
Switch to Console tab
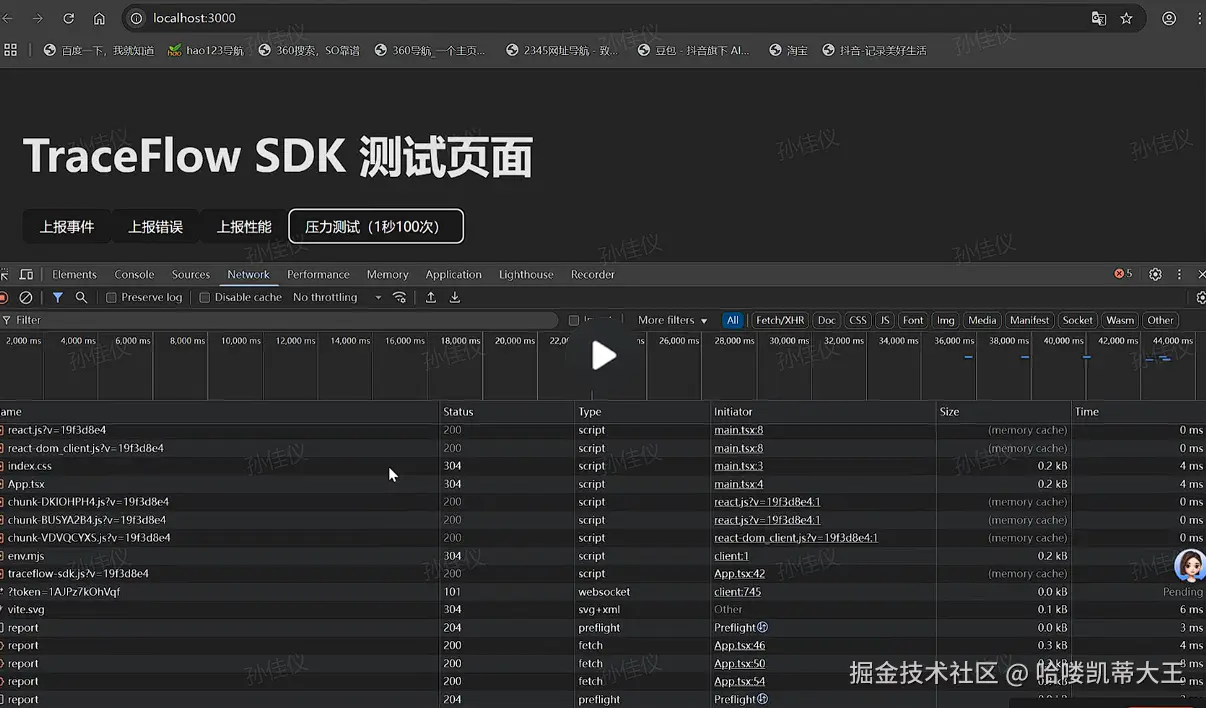click(134, 274)
